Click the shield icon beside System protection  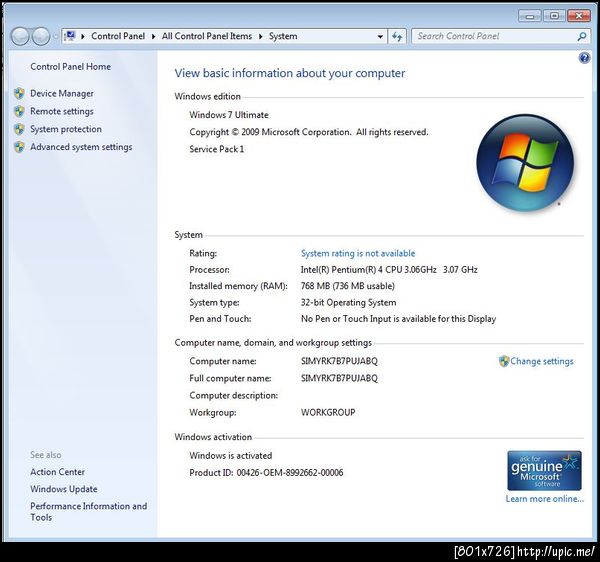click(x=19, y=129)
